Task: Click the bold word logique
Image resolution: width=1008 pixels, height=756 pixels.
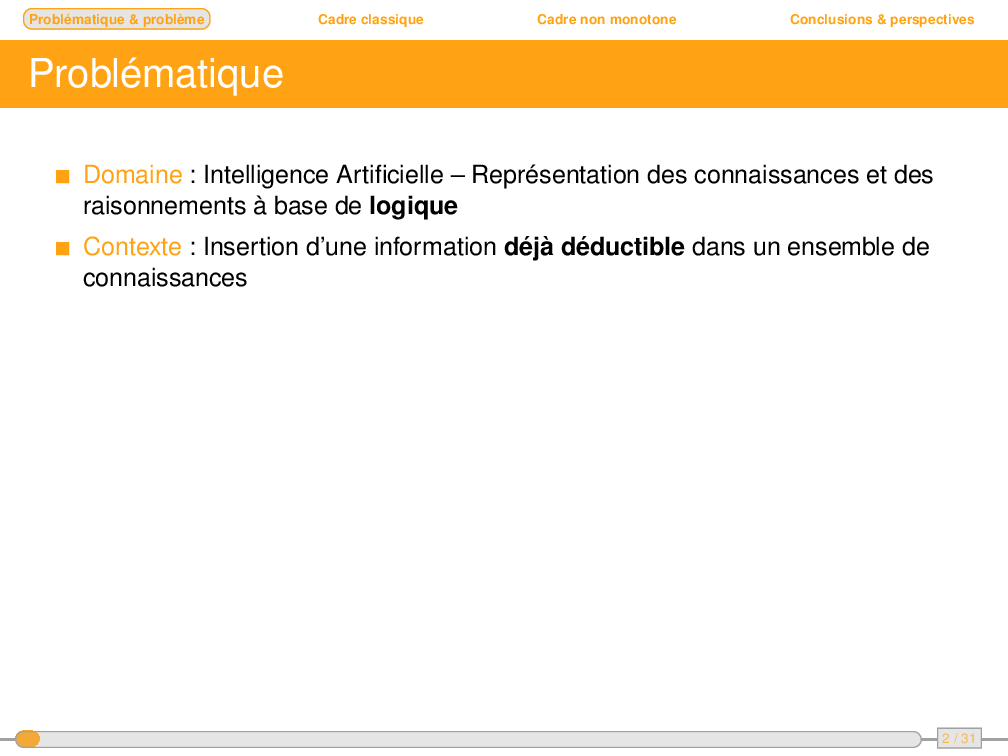Action: (413, 207)
